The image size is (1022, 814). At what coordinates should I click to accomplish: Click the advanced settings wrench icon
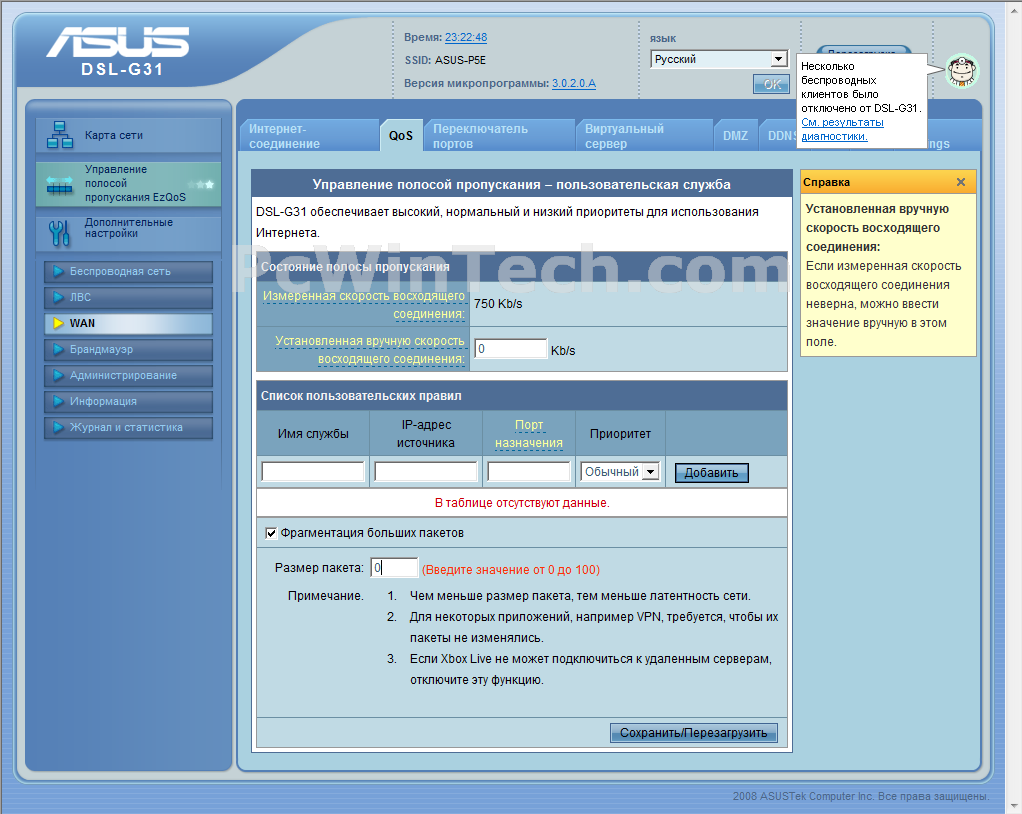click(x=60, y=233)
